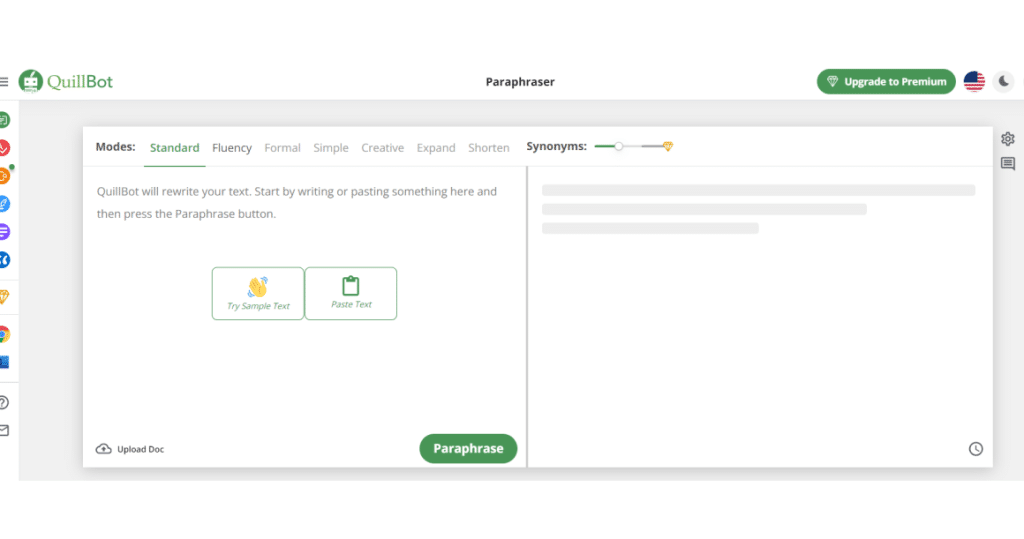Screen dimensions: 1024x539
Task: Open the hamburger menu beside the QuillBot logo
Action: tap(3, 82)
